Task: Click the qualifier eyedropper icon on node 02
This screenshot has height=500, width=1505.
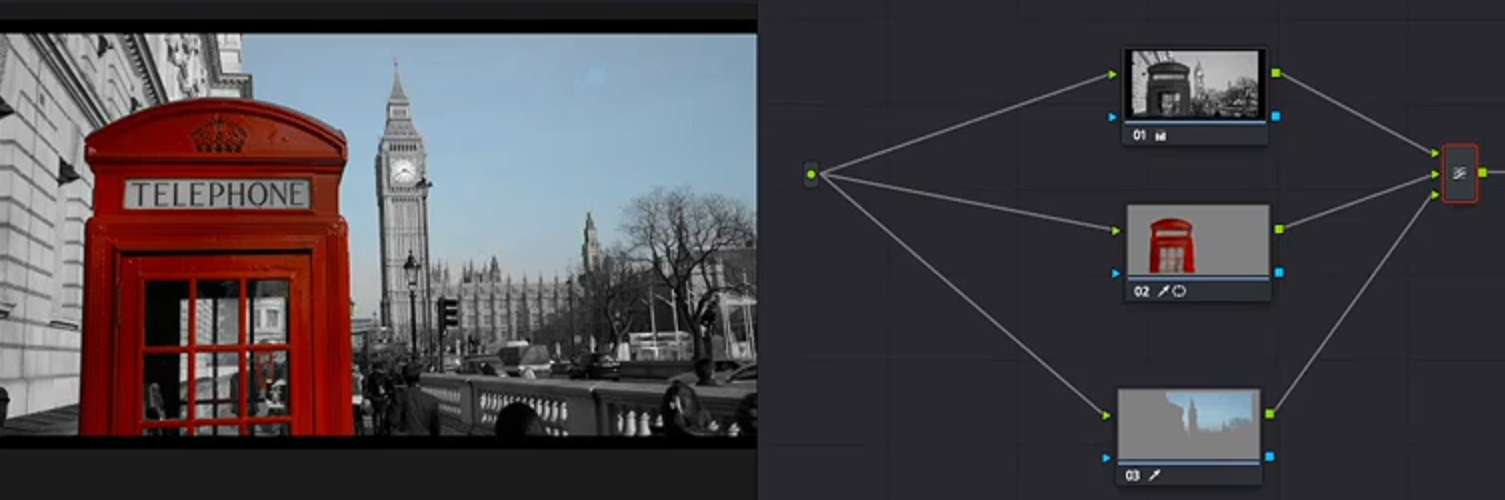Action: (1164, 292)
